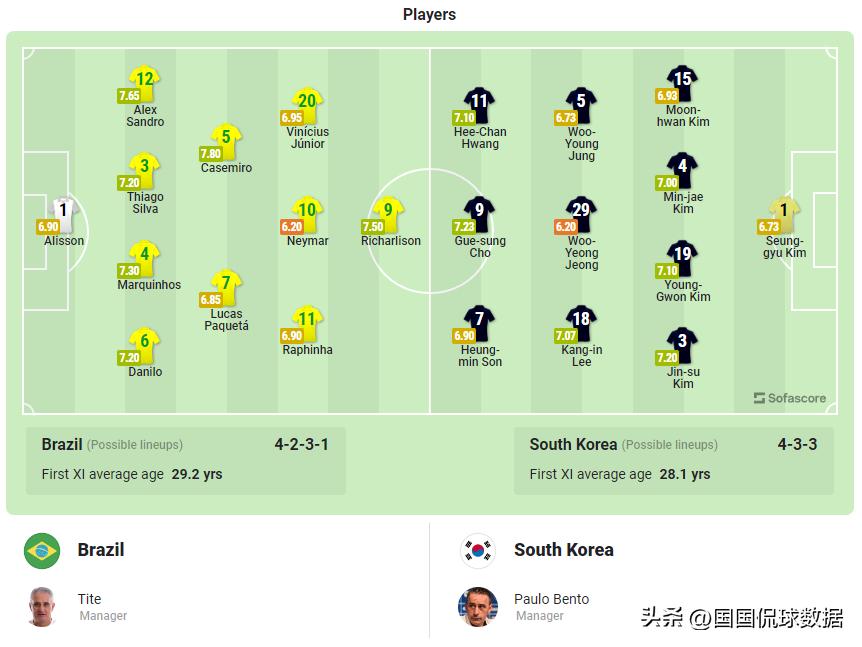Open the Brazil team link
Image resolution: width=862 pixels, height=647 pixels.
coord(101,550)
